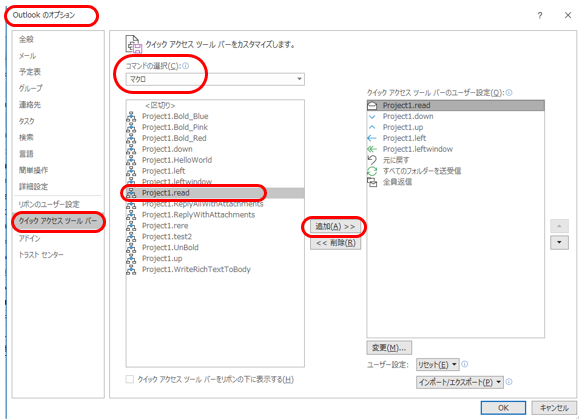This screenshot has height=420, width=579.
Task: Open the 連絡先 options category
Action: click(30, 105)
